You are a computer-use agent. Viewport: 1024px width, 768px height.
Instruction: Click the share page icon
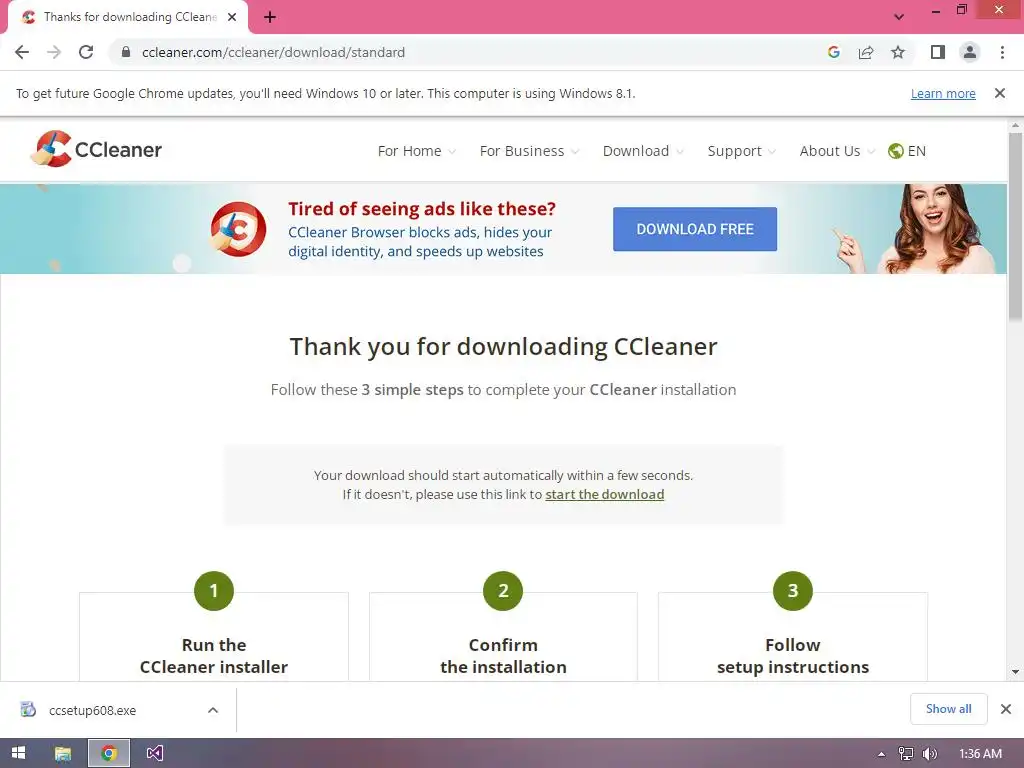(866, 52)
